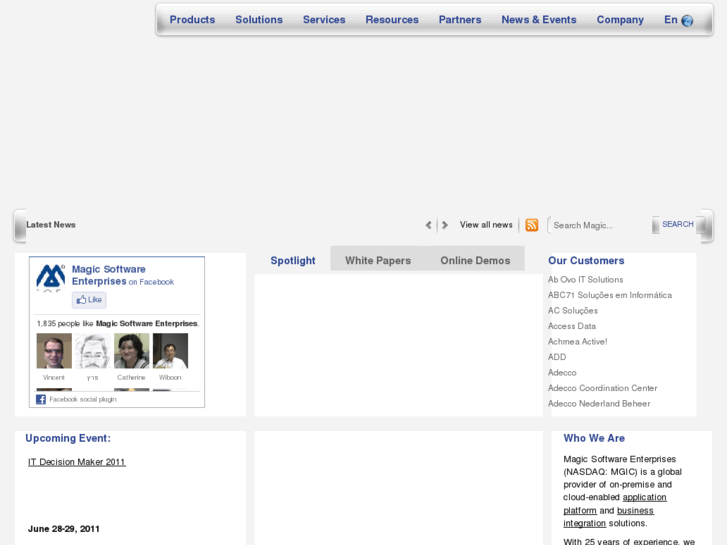Open Adecco Coordination Center link
Image resolution: width=727 pixels, height=545 pixels.
(602, 388)
